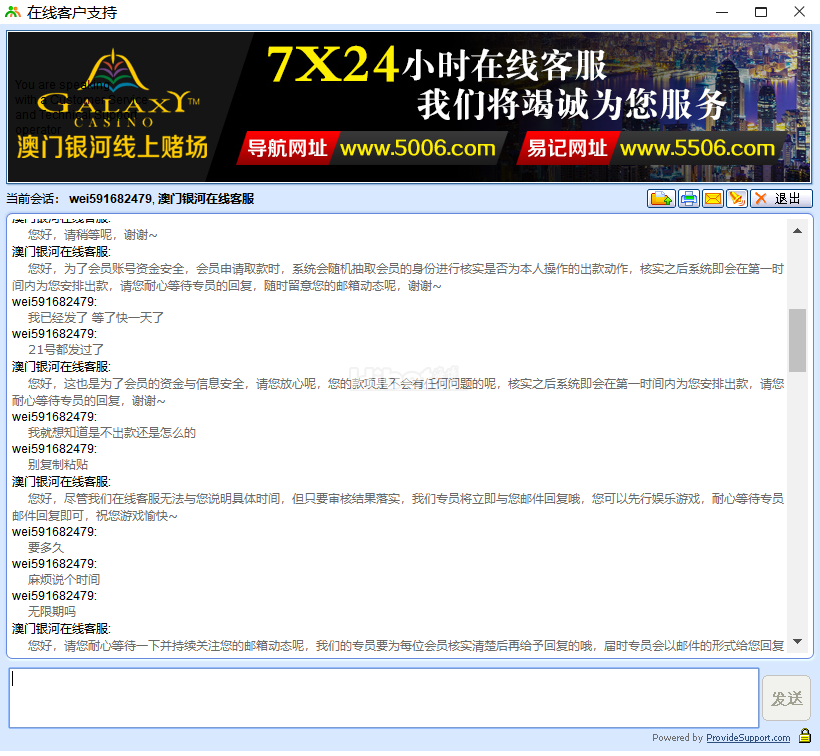
Task: Open the ProvideSupport.com link
Action: pyautogui.click(x=748, y=738)
